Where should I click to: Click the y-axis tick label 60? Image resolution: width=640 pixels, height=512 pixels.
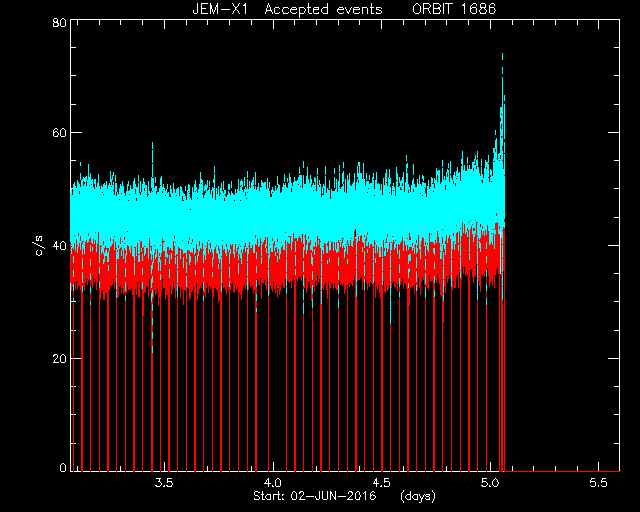click(59, 133)
